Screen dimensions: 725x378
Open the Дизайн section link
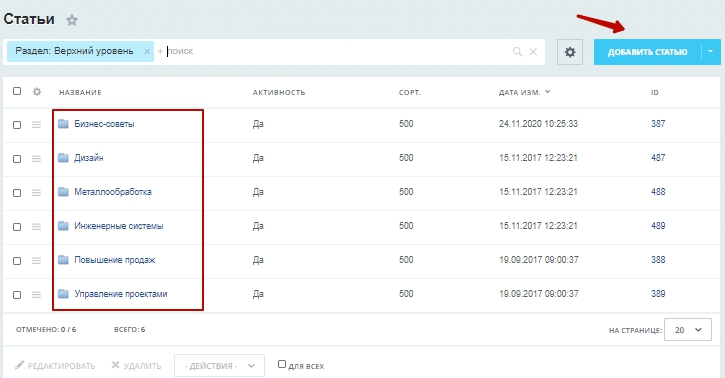(89, 158)
